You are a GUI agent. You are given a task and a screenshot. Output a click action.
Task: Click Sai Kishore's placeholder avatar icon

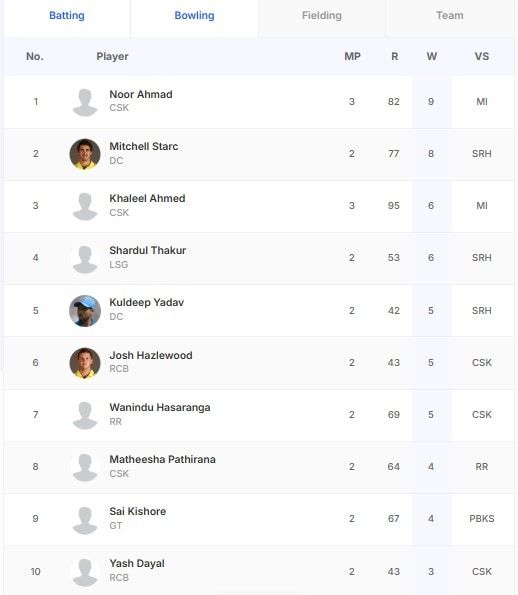click(85, 520)
